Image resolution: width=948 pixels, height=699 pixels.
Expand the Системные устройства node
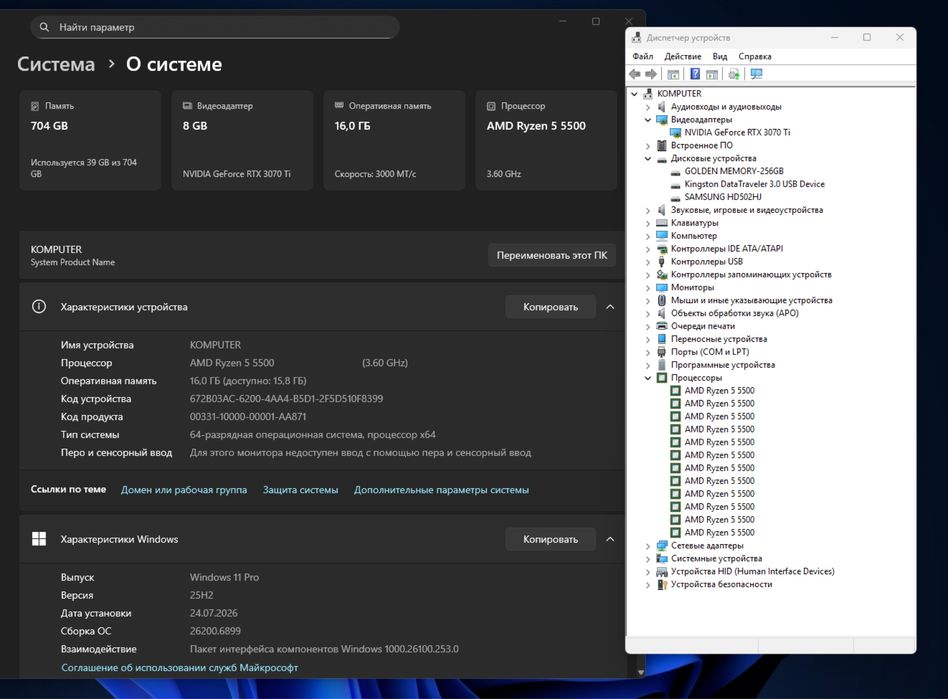(648, 559)
